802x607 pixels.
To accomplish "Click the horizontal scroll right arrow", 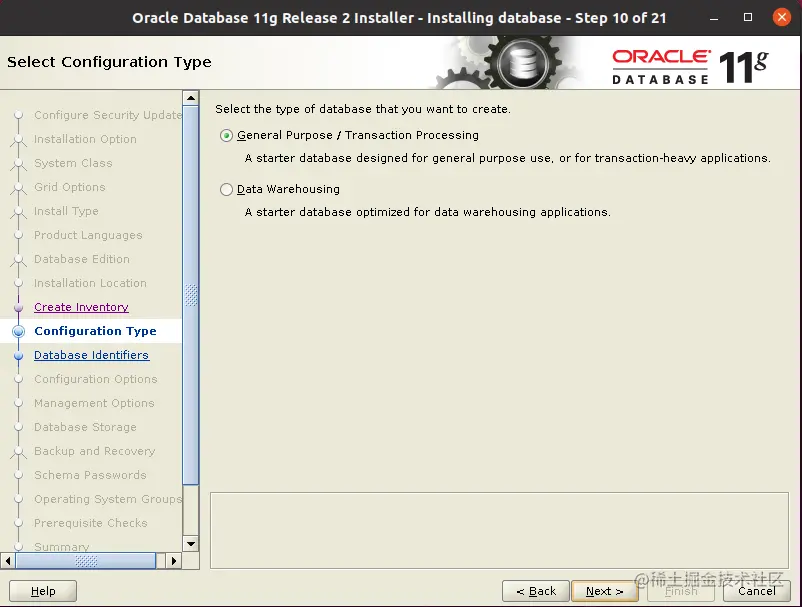I will tap(173, 561).
